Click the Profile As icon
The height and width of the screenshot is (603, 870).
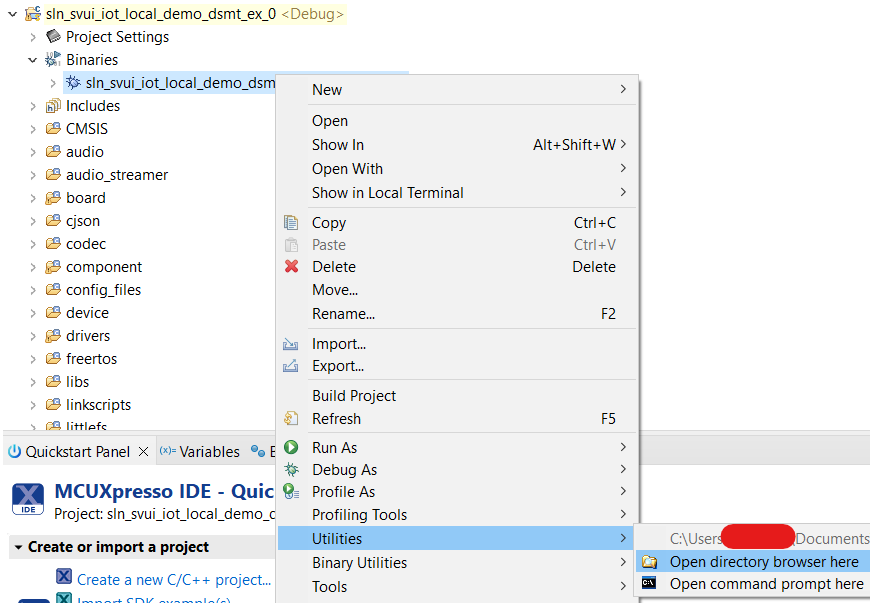(x=291, y=491)
